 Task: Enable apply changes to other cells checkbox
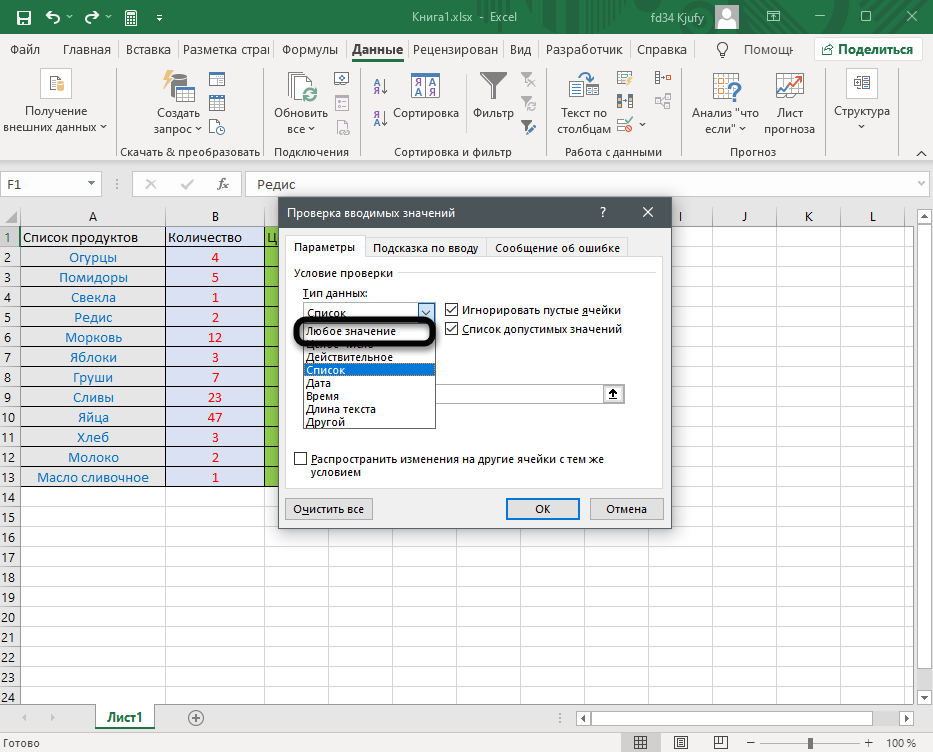click(301, 459)
